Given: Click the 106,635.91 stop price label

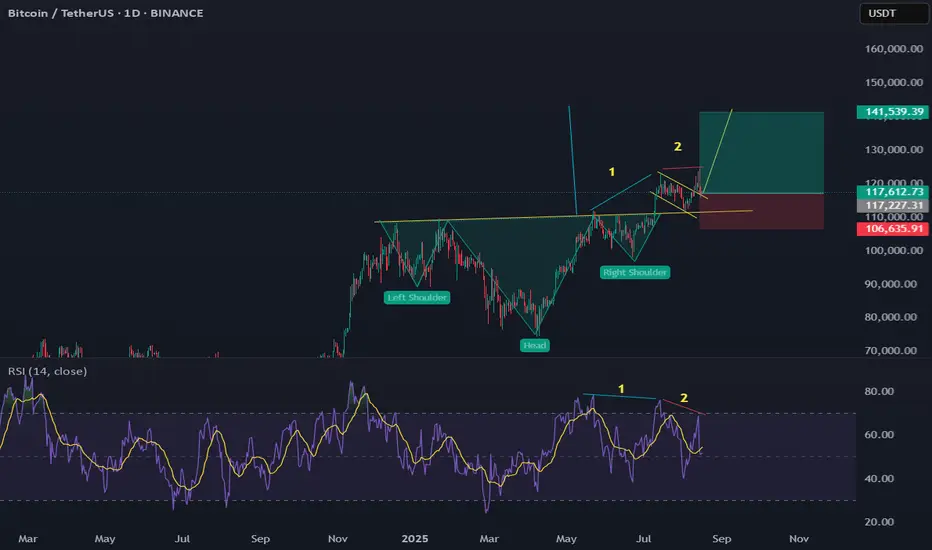Looking at the screenshot, I should coord(893,228).
